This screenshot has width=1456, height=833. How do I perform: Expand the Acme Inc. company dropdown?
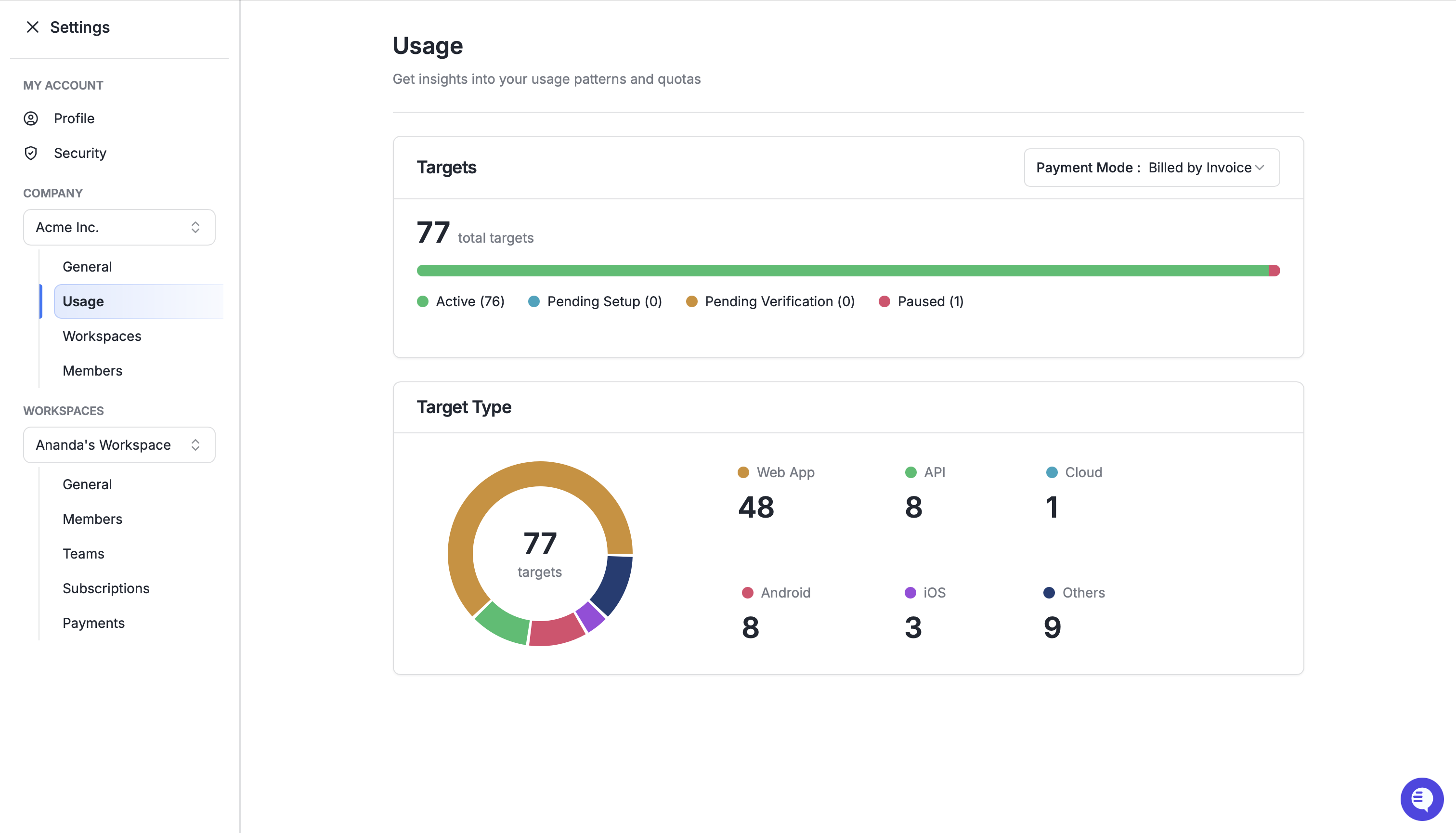(x=119, y=227)
